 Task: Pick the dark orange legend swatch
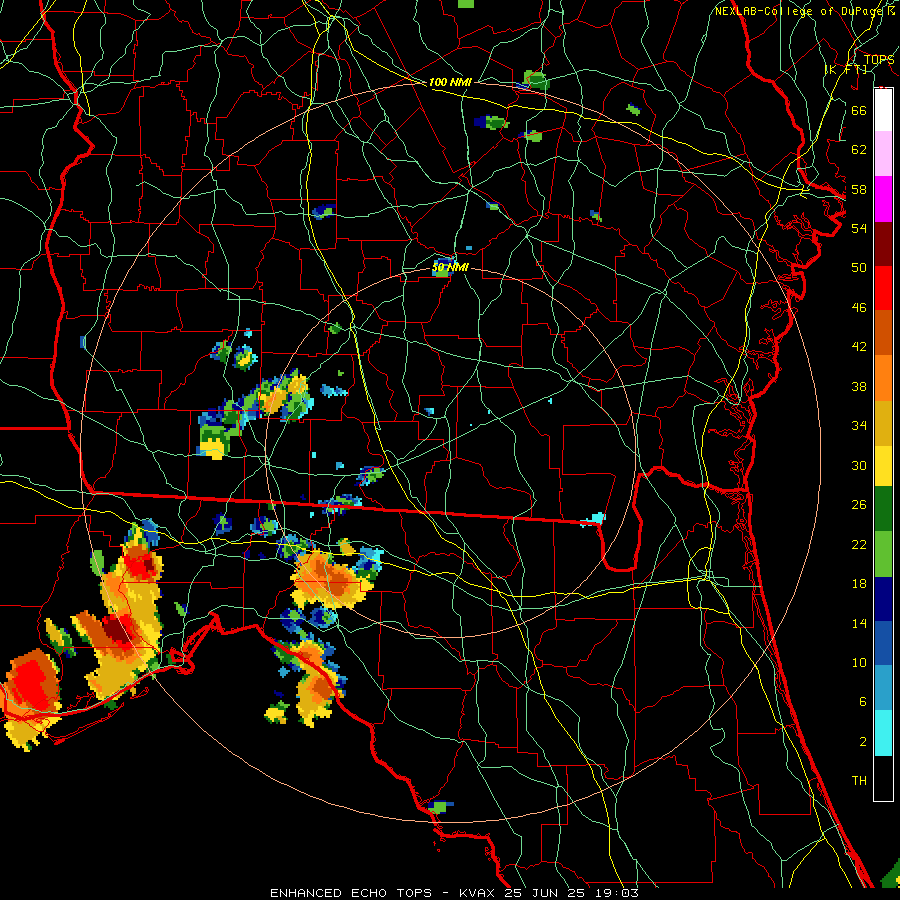point(883,332)
